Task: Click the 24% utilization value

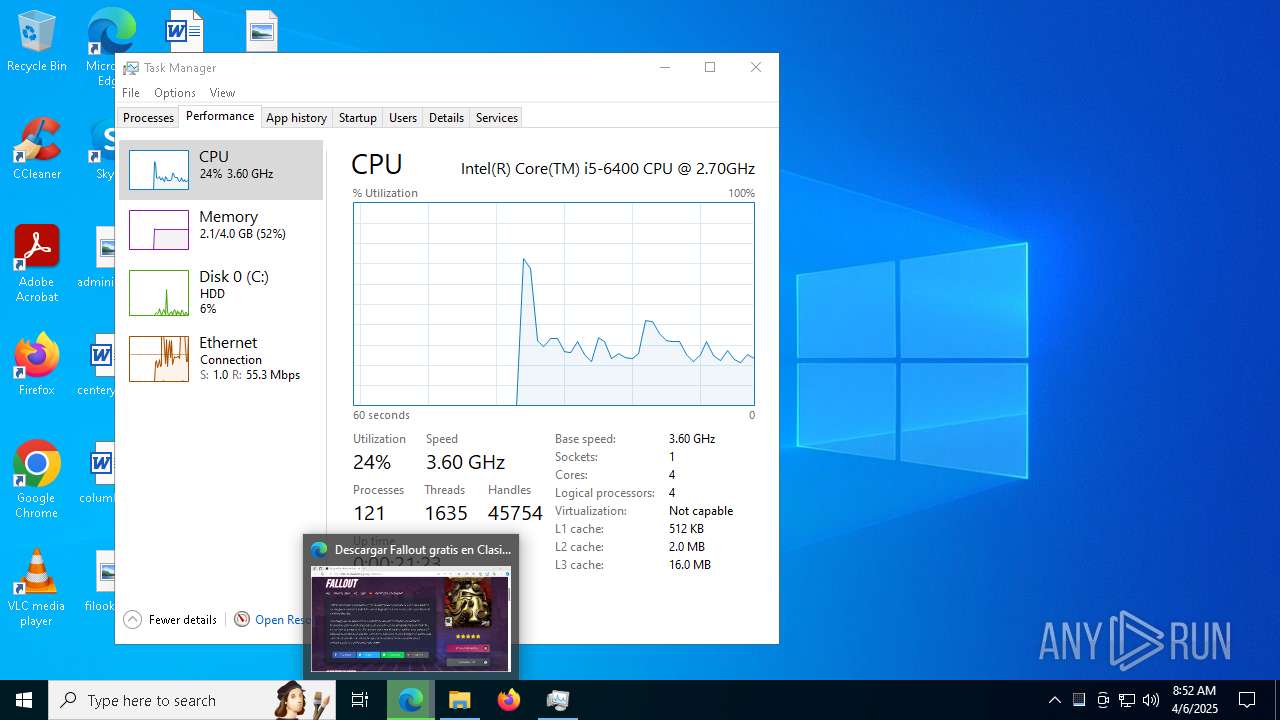Action: tap(372, 462)
